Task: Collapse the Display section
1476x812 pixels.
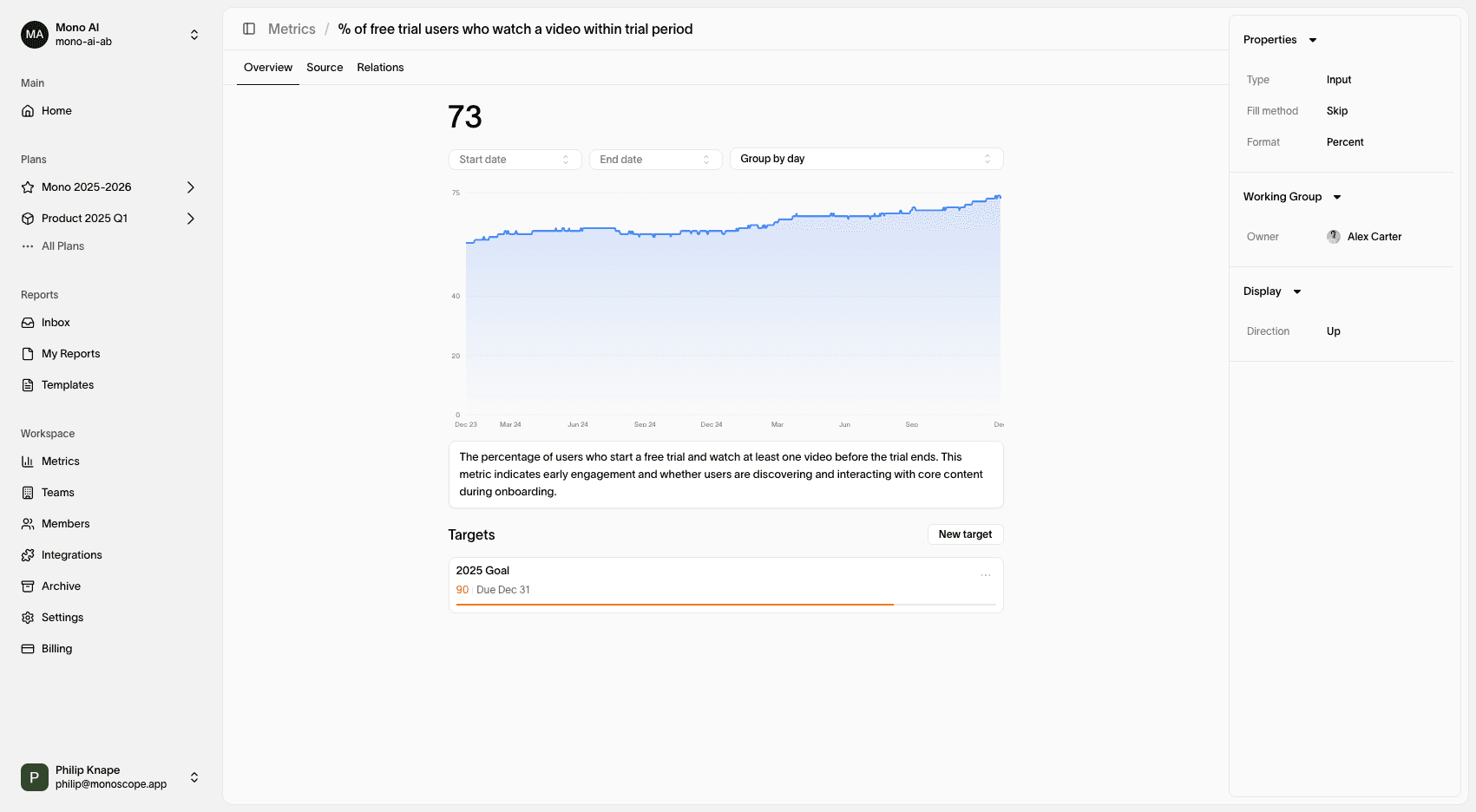Action: (1297, 291)
